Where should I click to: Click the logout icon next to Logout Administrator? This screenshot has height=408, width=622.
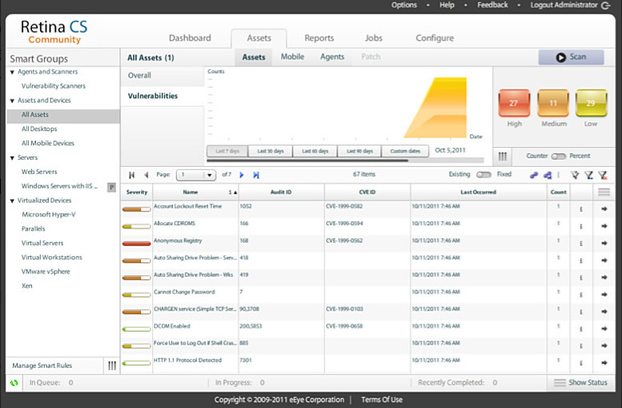point(606,5)
